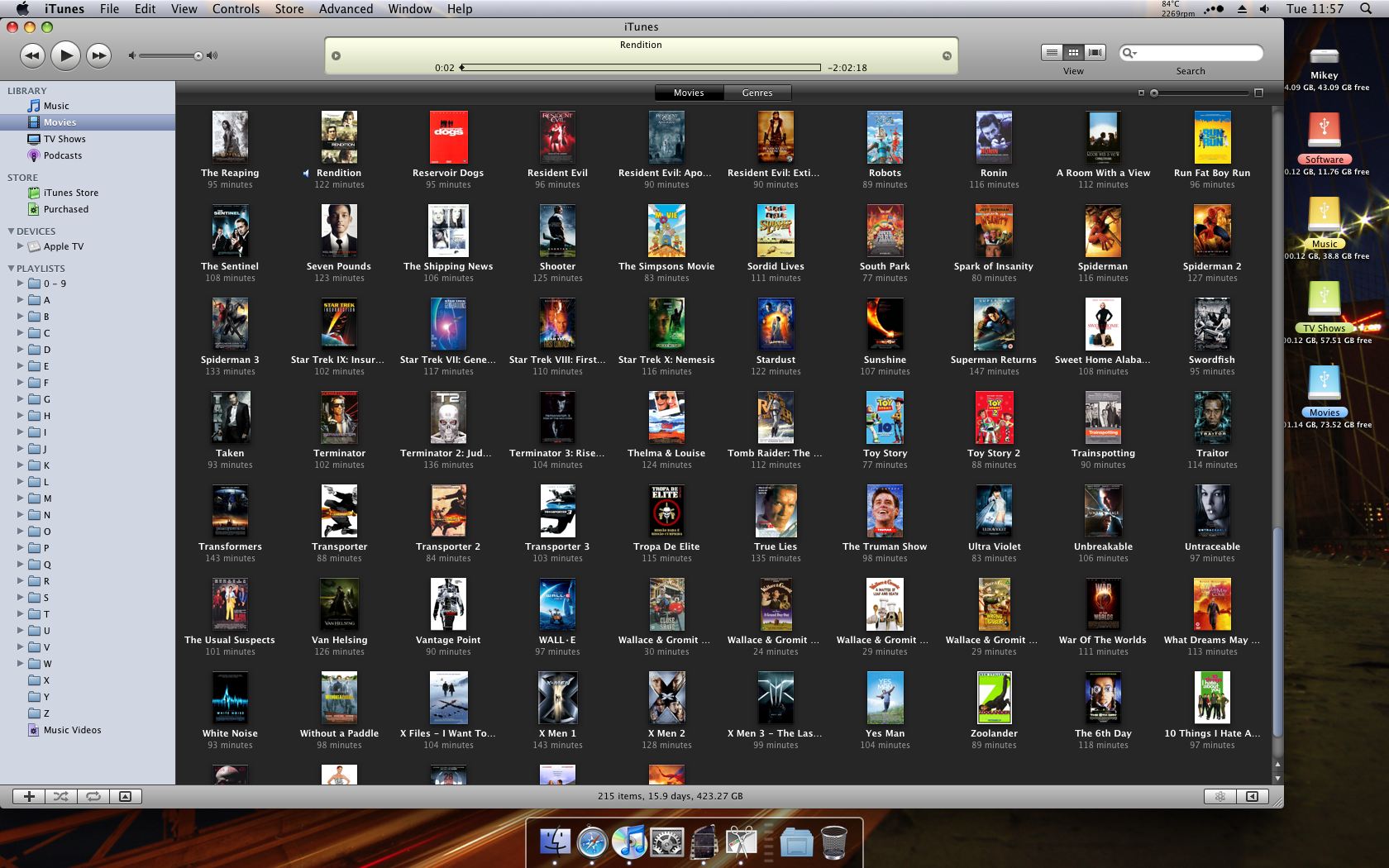Select the Purchased playlist

click(64, 208)
